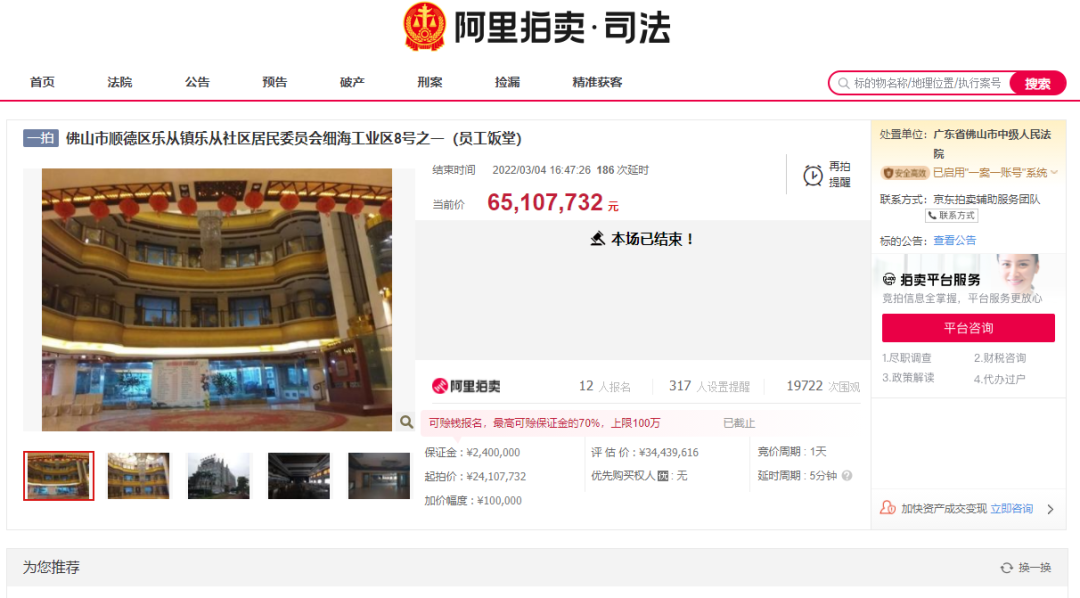The image size is (1080, 598).
Task: Select the fourth dark interior thumbnail
Action: click(299, 476)
